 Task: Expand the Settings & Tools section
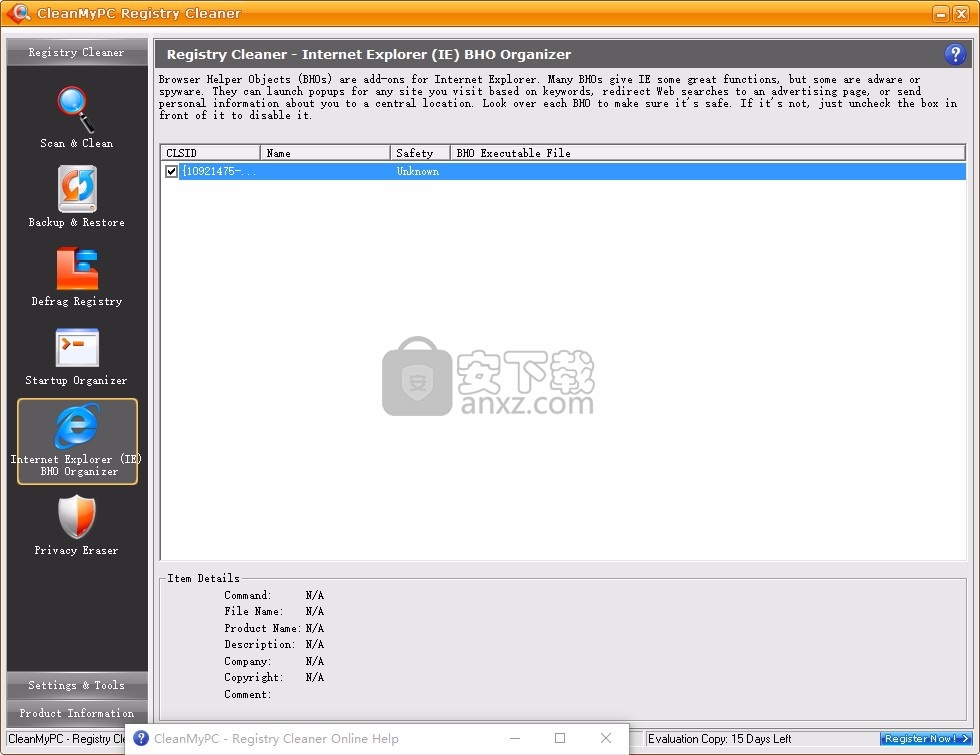[77, 685]
